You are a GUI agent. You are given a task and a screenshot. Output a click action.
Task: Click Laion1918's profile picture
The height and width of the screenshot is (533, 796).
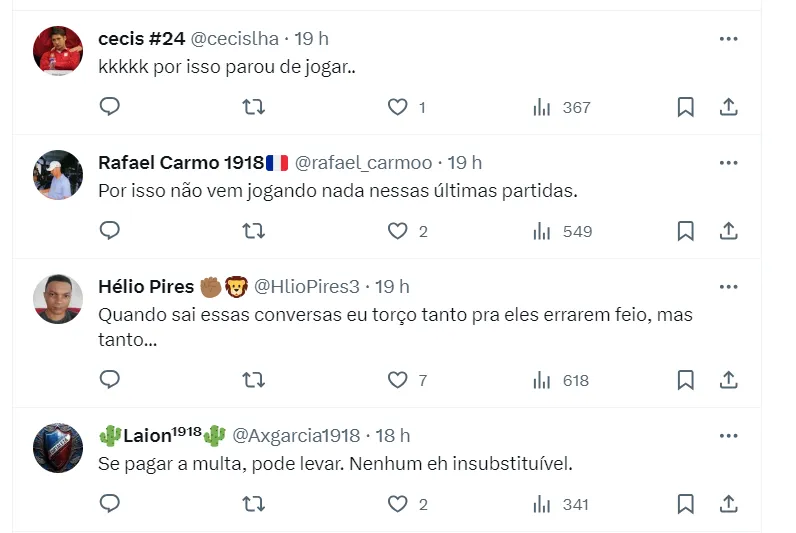(58, 447)
